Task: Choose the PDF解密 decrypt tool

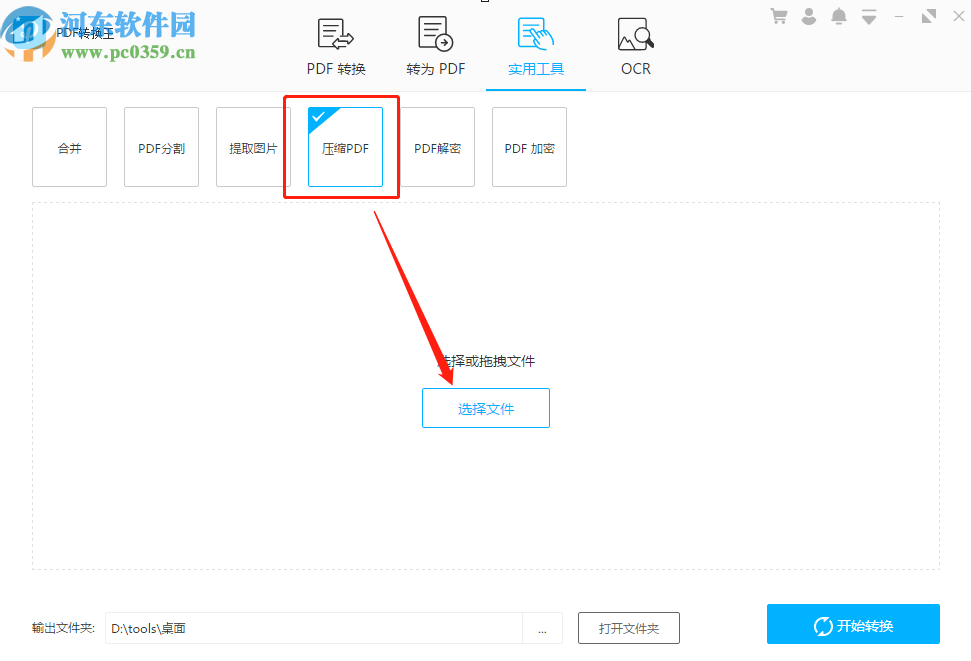Action: 437,147
